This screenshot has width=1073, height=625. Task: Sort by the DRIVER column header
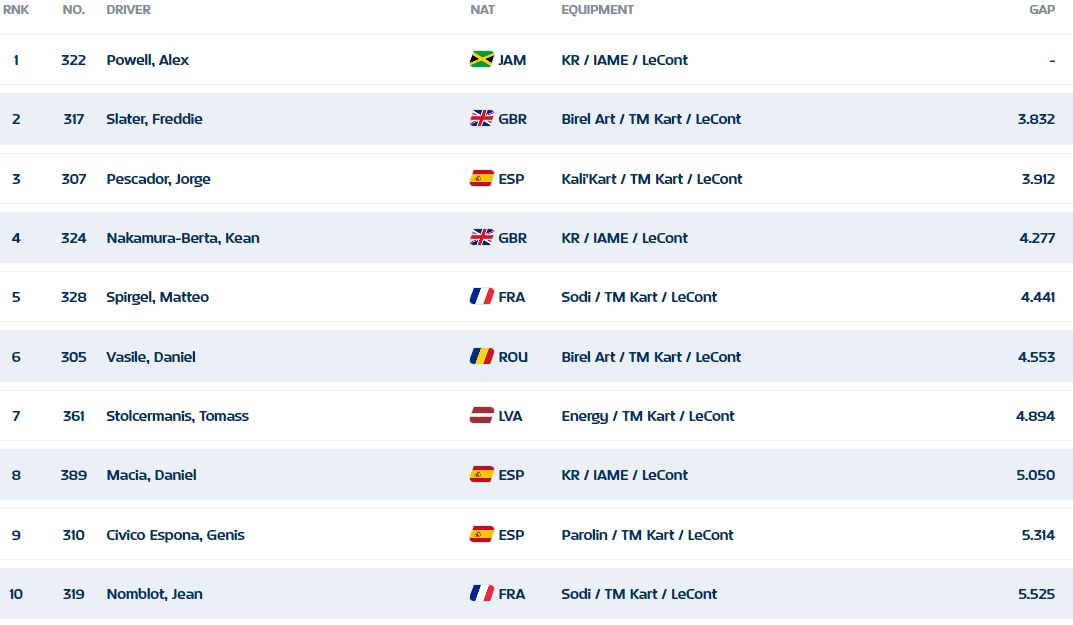click(x=129, y=10)
